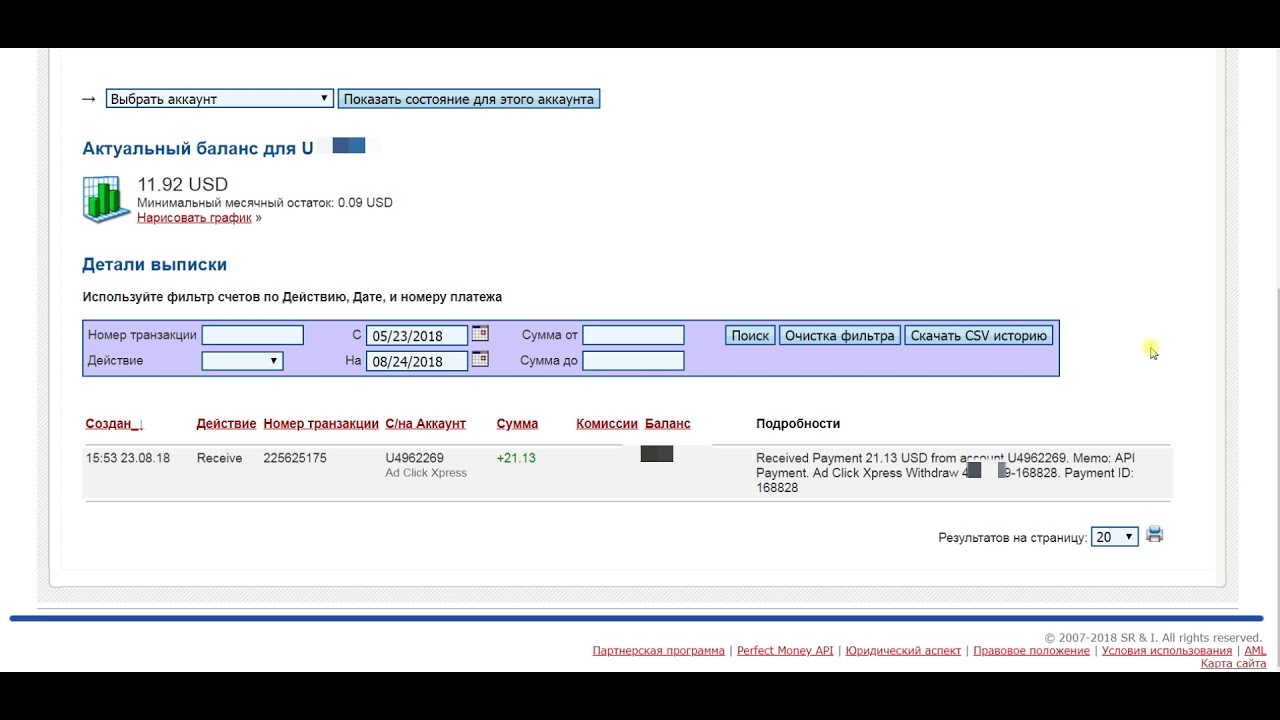The height and width of the screenshot is (720, 1280).
Task: Click the 'Receive' action cell
Action: (x=219, y=458)
